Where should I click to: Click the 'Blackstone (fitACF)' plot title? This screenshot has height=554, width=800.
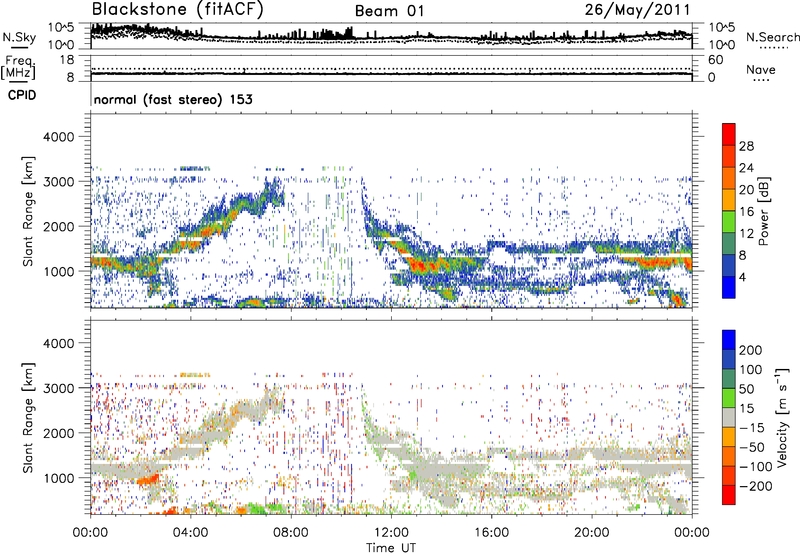(x=177, y=10)
